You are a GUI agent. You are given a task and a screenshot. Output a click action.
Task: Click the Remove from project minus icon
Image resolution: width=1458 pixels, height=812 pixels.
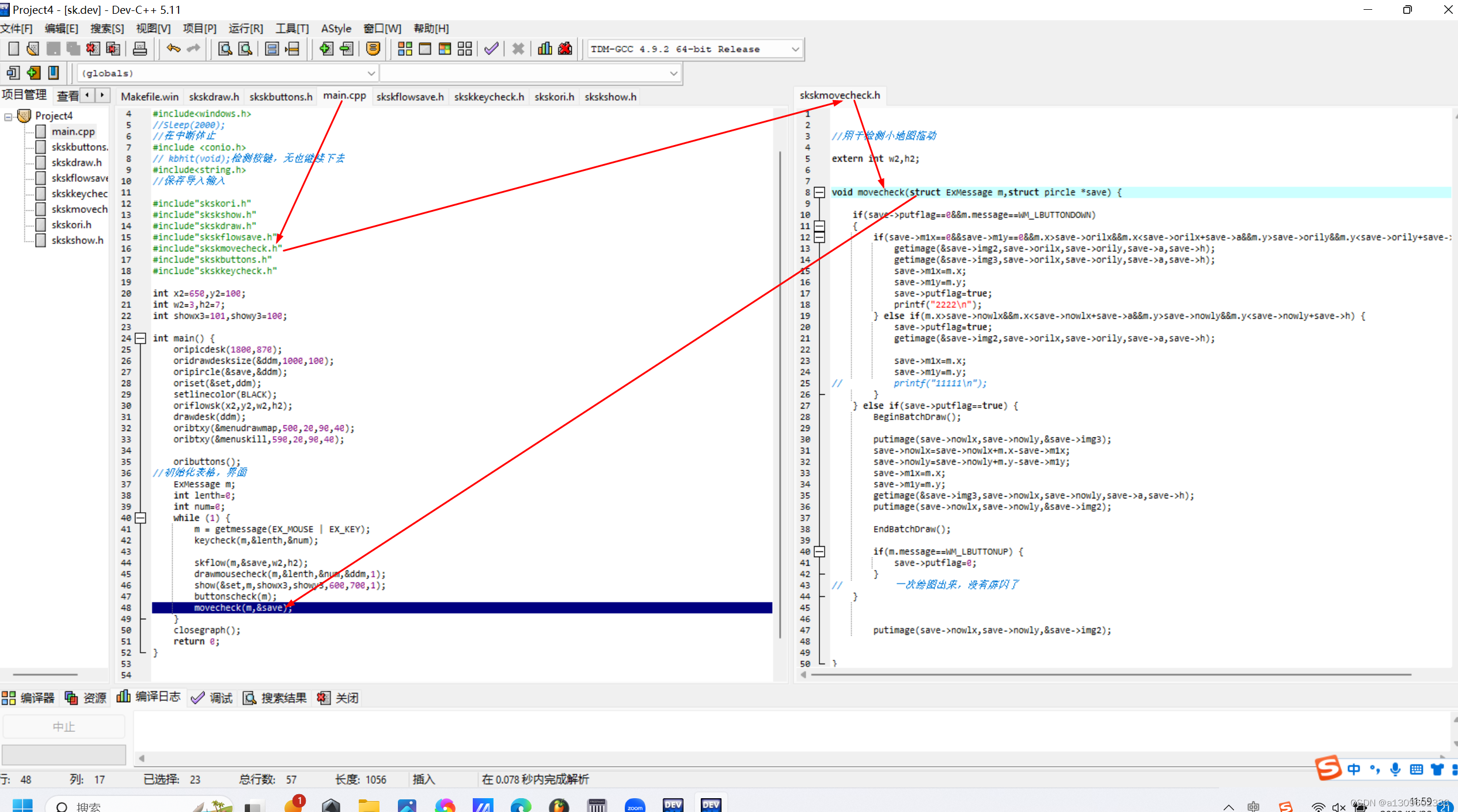tap(346, 49)
